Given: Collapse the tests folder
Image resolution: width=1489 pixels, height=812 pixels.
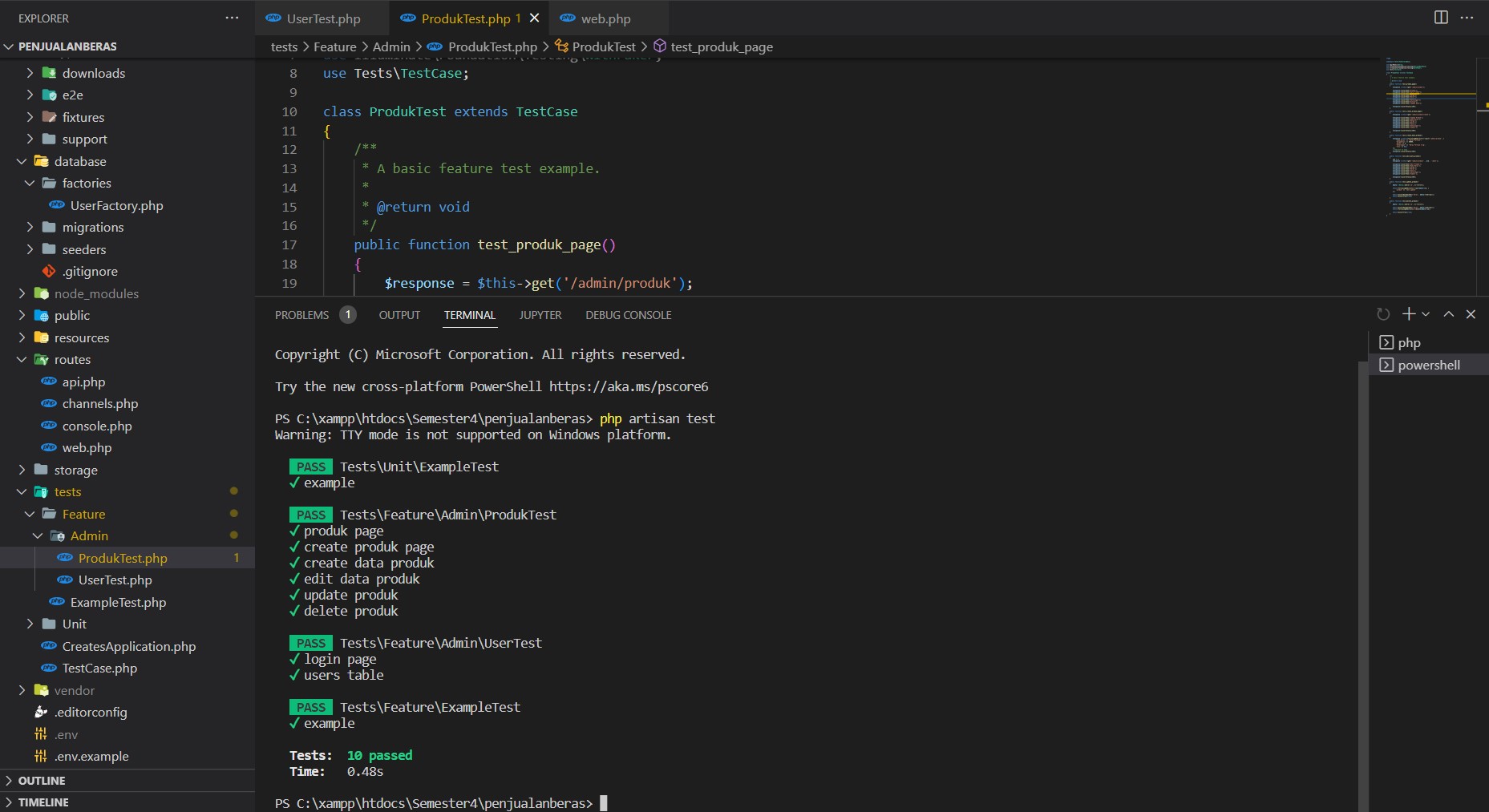Looking at the screenshot, I should pyautogui.click(x=22, y=491).
